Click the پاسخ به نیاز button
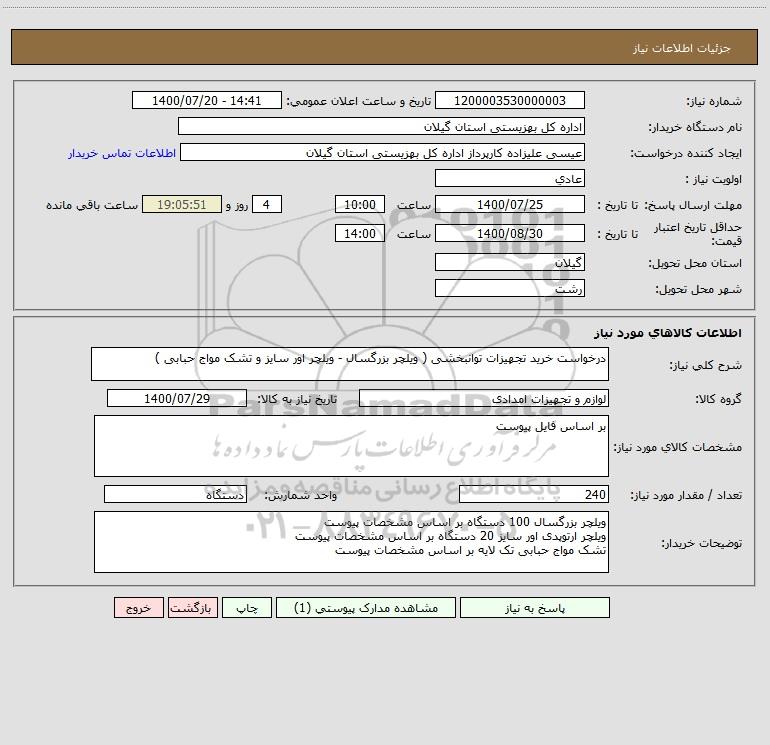Screen dimensions: 770x745 click(x=534, y=607)
